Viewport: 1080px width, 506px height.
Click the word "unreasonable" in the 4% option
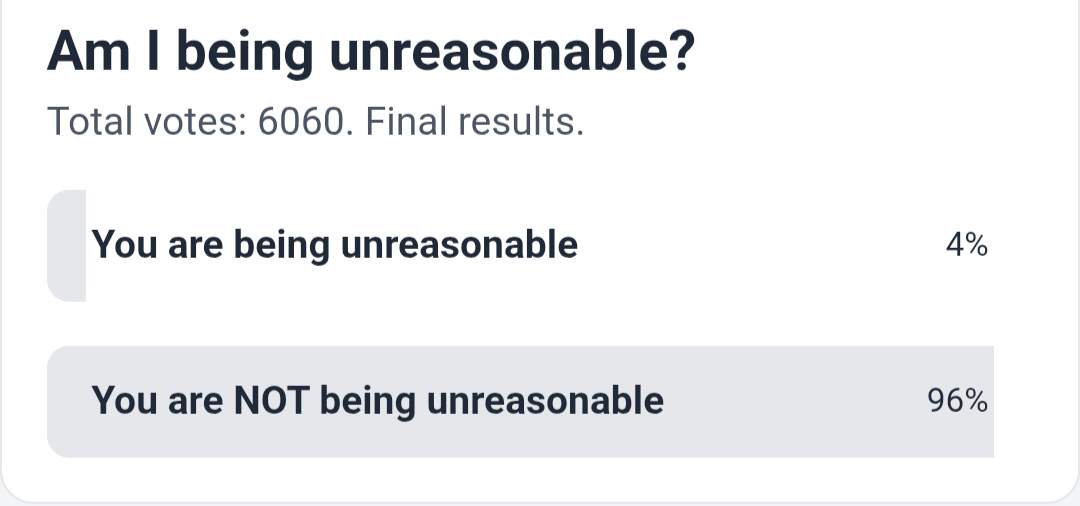pyautogui.click(x=459, y=244)
